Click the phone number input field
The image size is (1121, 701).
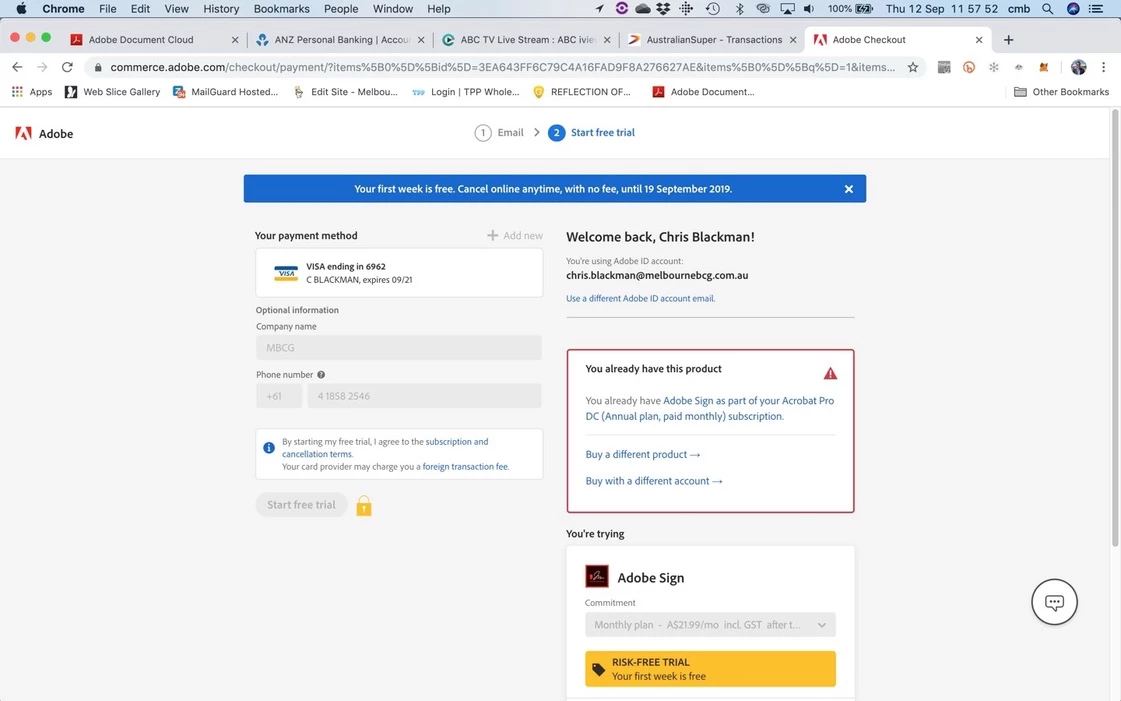tap(425, 396)
